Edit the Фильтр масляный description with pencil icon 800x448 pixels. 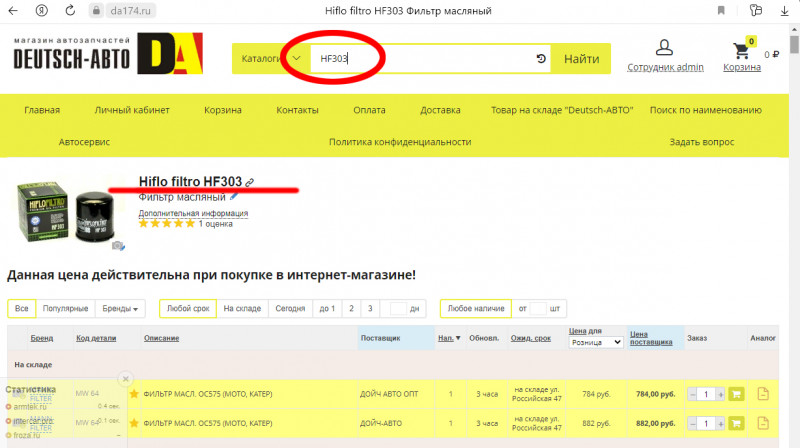click(x=234, y=196)
